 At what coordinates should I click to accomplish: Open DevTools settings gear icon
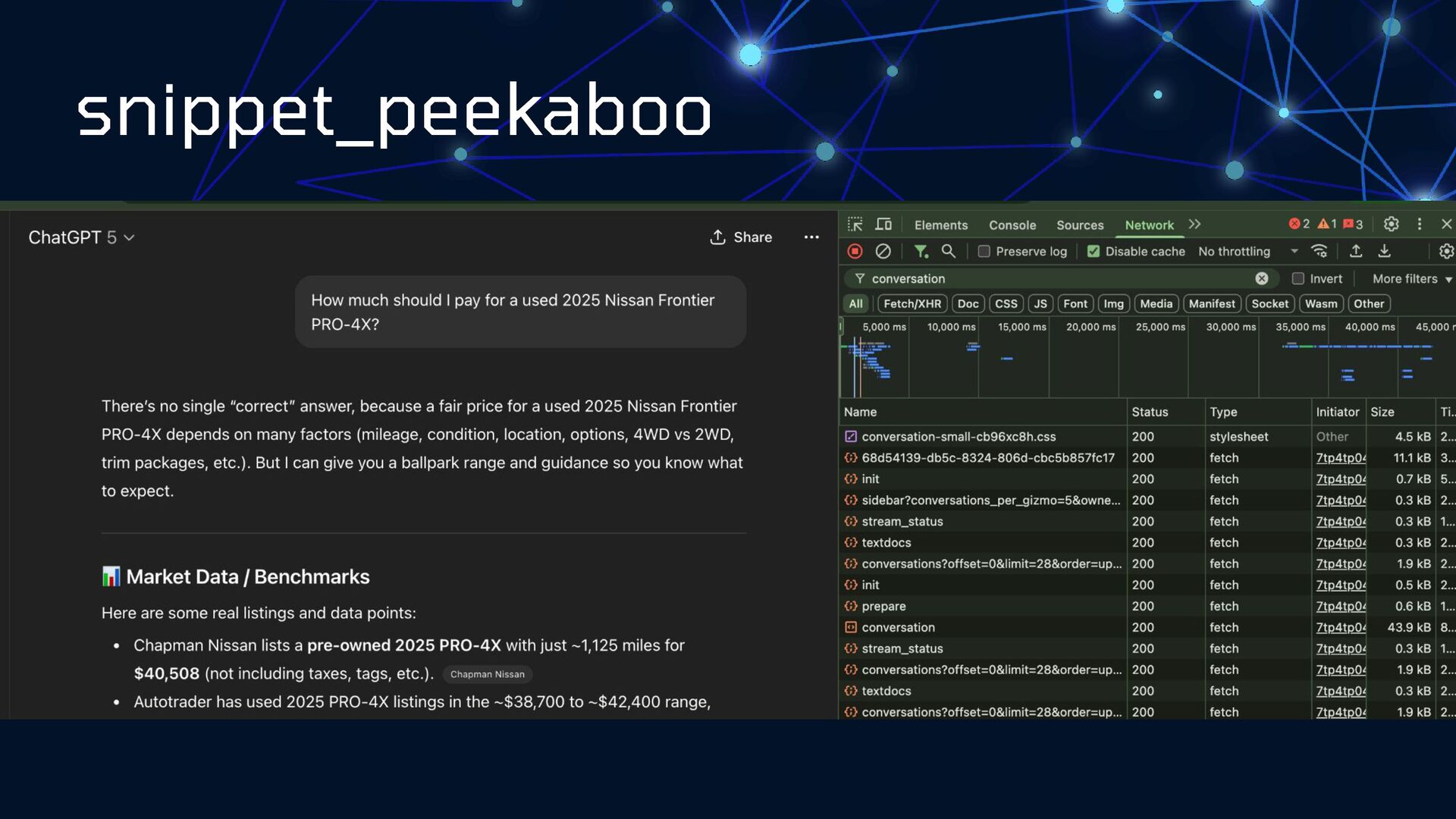(x=1391, y=224)
